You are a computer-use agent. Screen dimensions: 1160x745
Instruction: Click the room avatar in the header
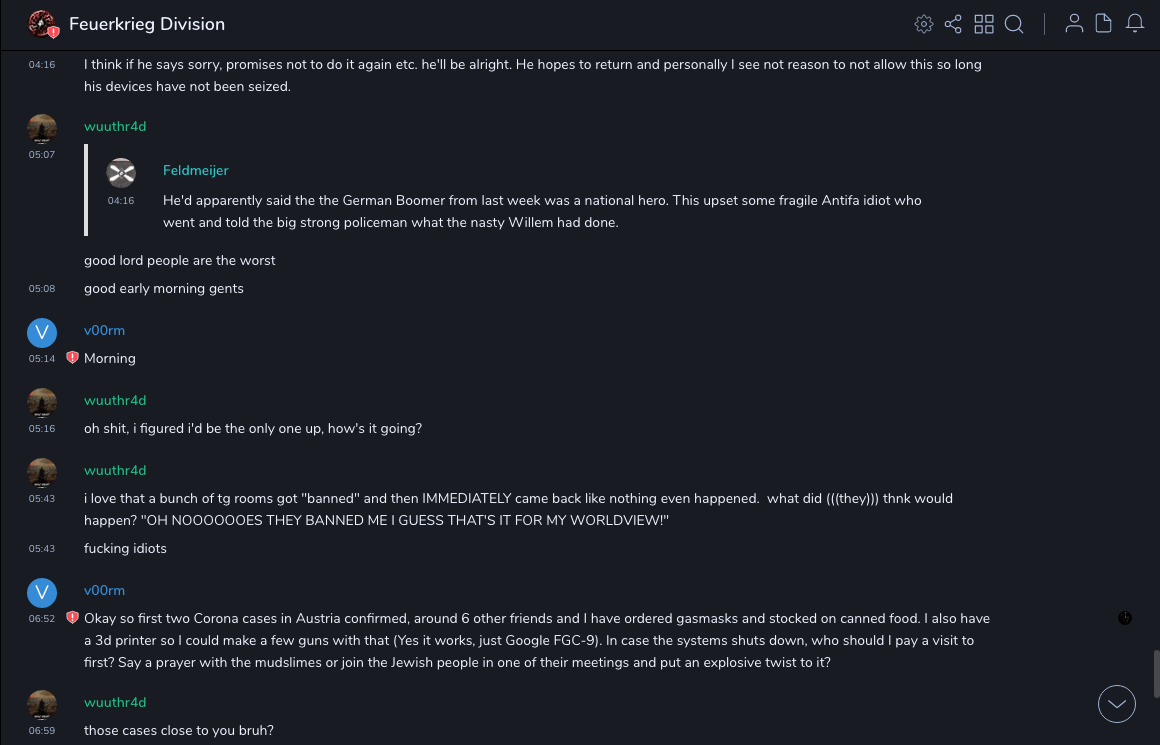(42, 24)
